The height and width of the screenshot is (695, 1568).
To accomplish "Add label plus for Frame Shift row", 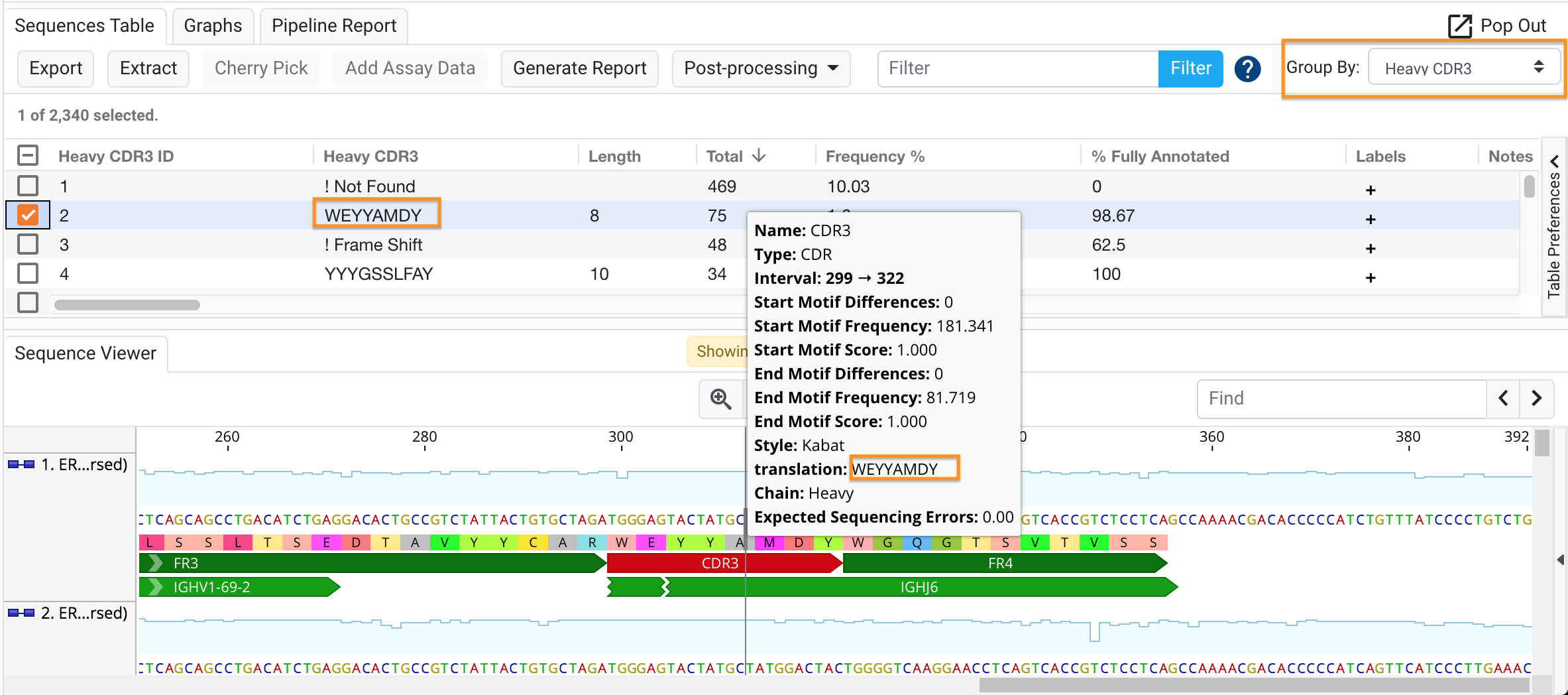I will 1371,249.
